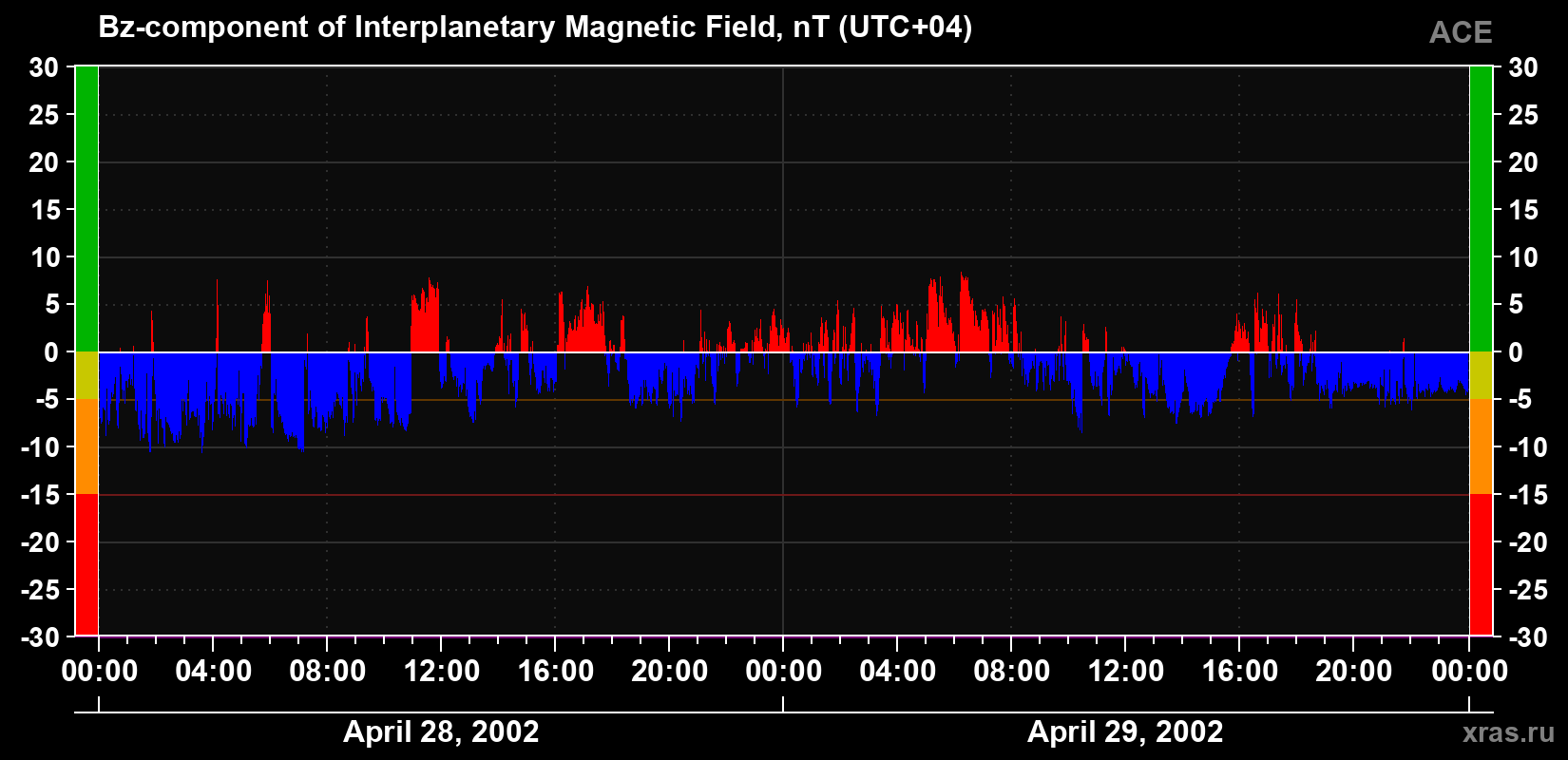Click the '-20' label on the right axis
This screenshot has width=1568, height=760.
coord(1527,542)
